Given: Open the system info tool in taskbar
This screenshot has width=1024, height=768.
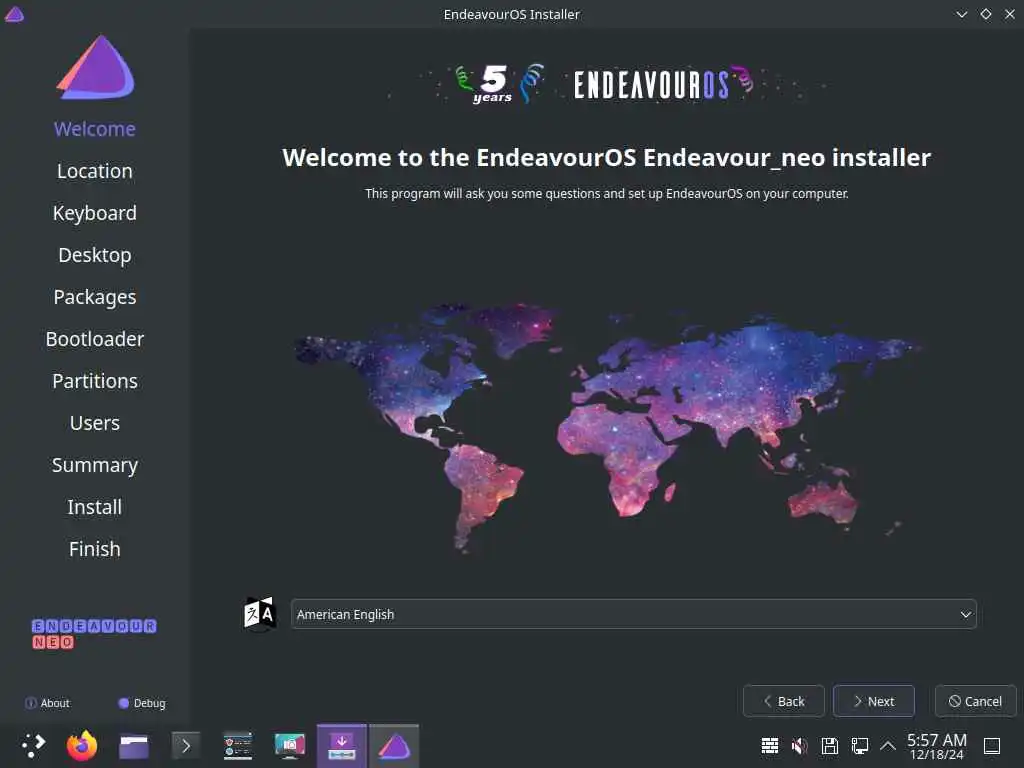Looking at the screenshot, I should click(x=238, y=745).
